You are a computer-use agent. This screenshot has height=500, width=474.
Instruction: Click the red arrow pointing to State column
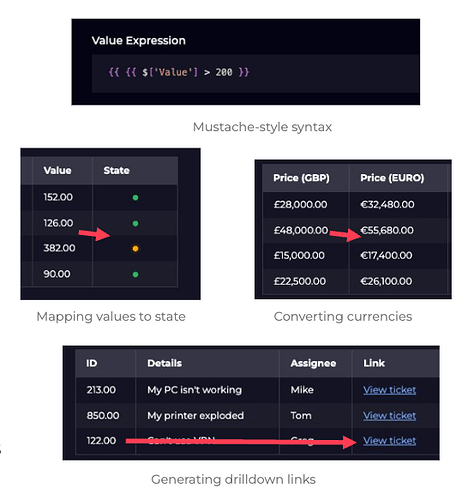(94, 234)
